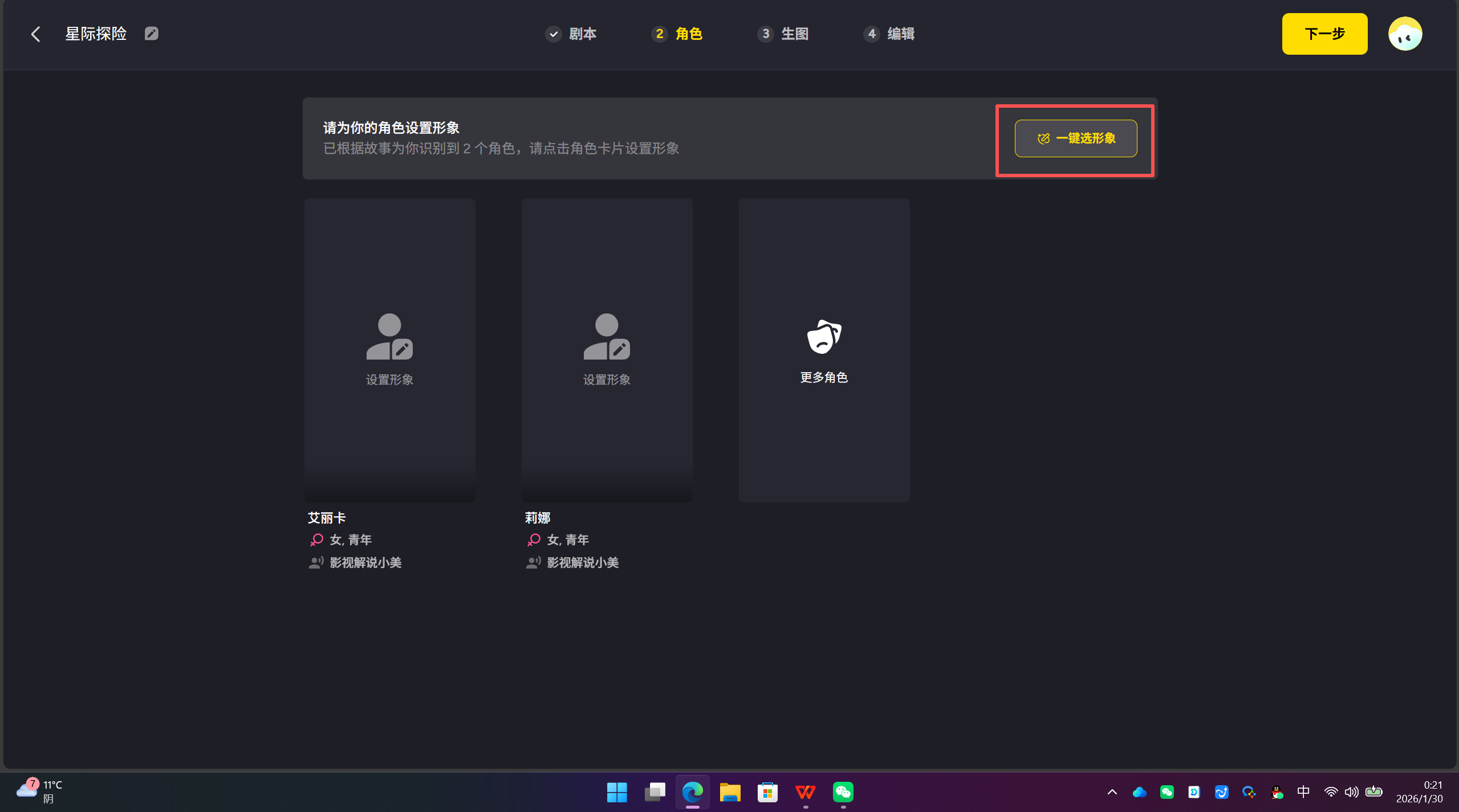Launch WPS Office from the taskbar

[805, 792]
